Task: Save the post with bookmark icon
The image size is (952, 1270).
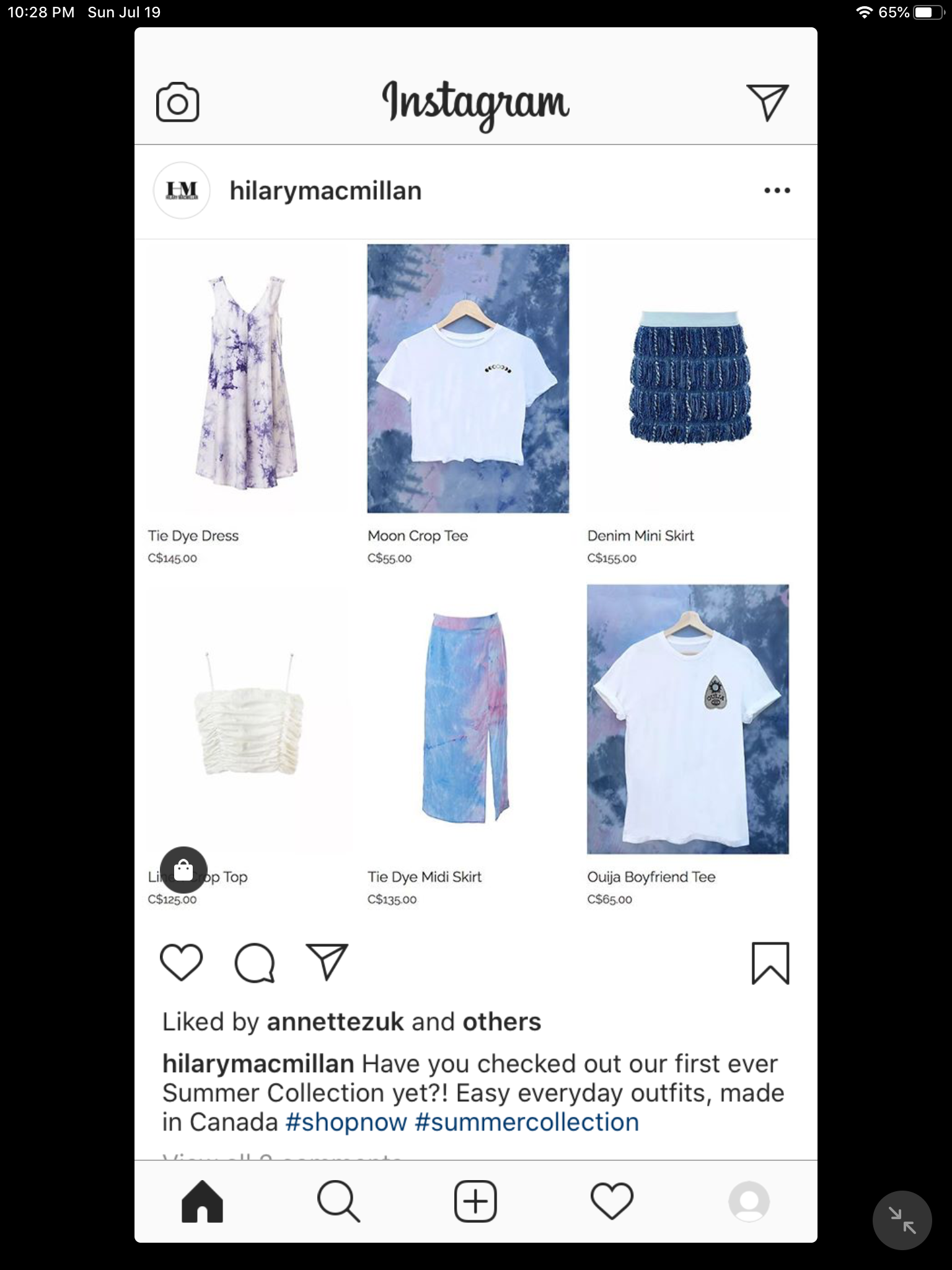Action: click(x=770, y=963)
